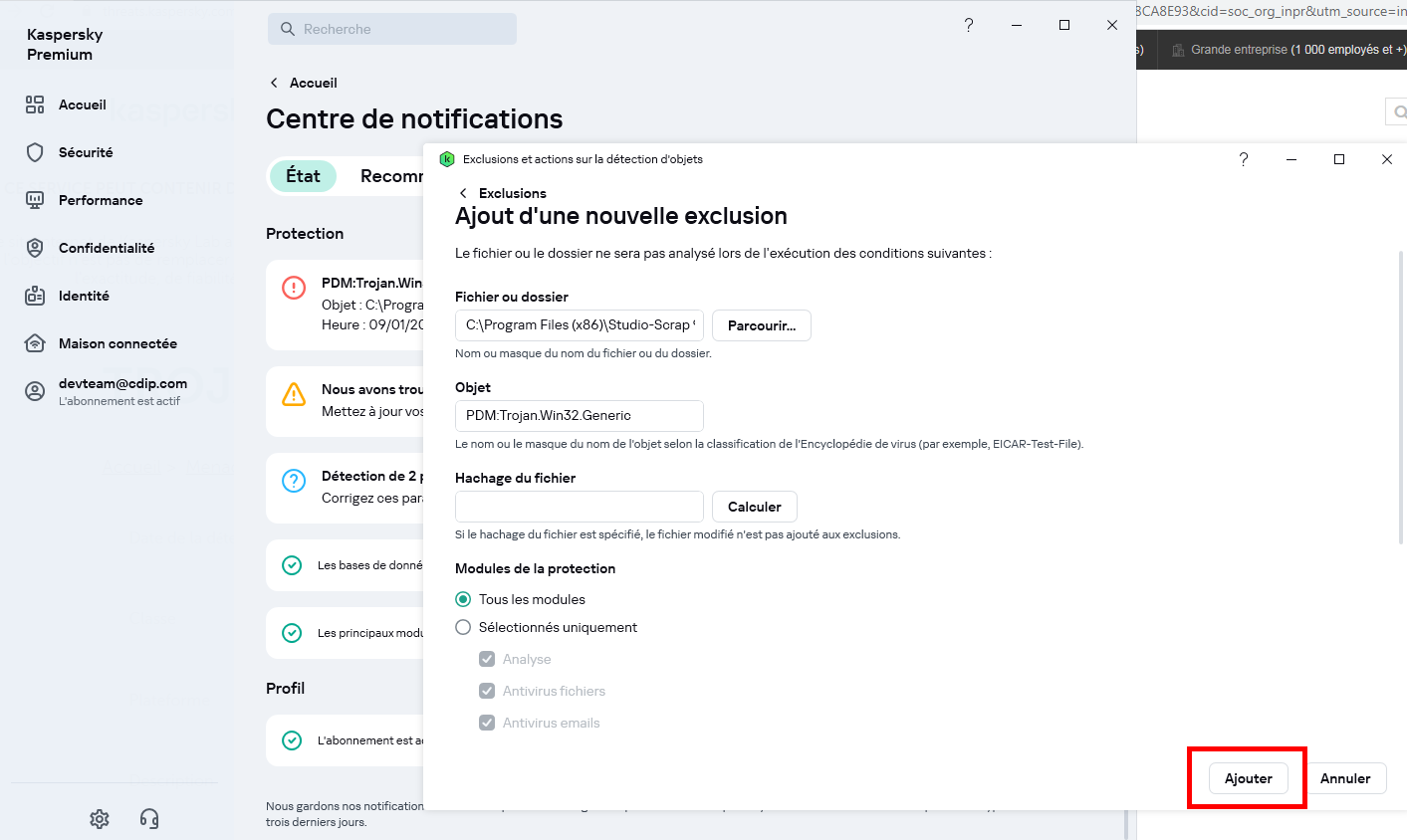Click blue question icon beside Détection de 2
This screenshot has width=1407, height=840.
click(x=294, y=481)
